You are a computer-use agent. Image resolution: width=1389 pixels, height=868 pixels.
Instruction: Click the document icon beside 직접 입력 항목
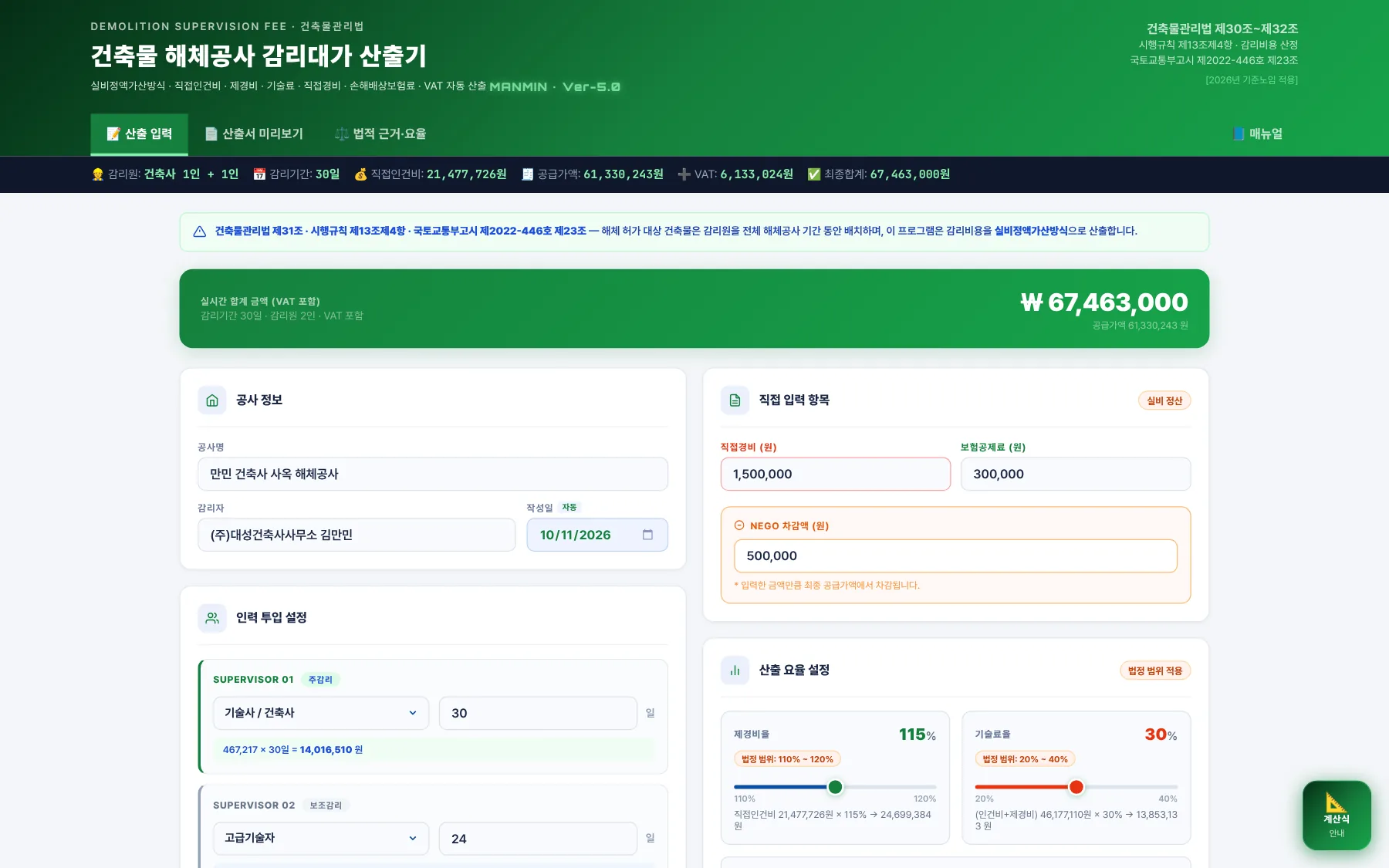tap(735, 400)
